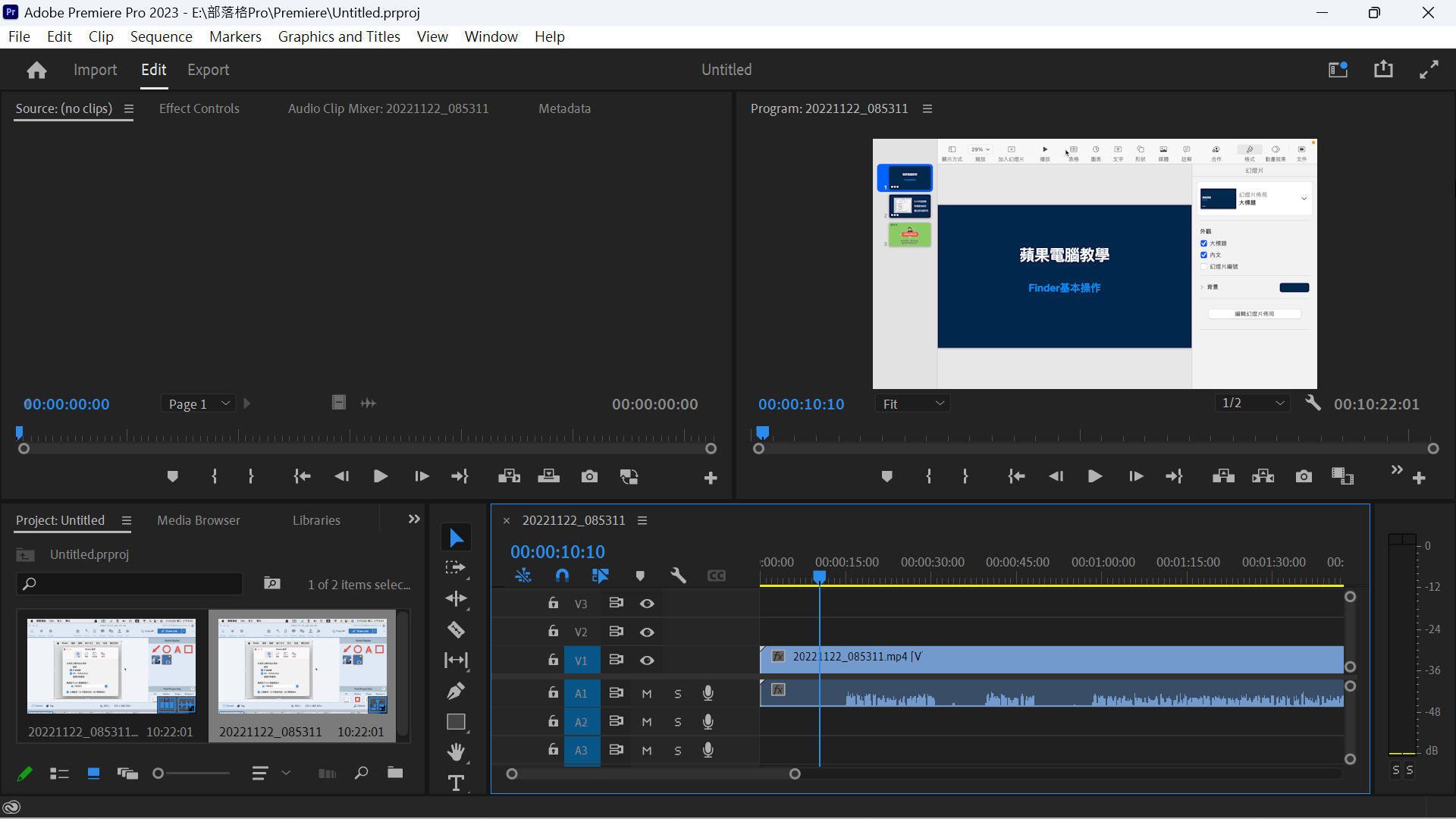
Task: Toggle insert sequences as nests
Action: click(523, 576)
